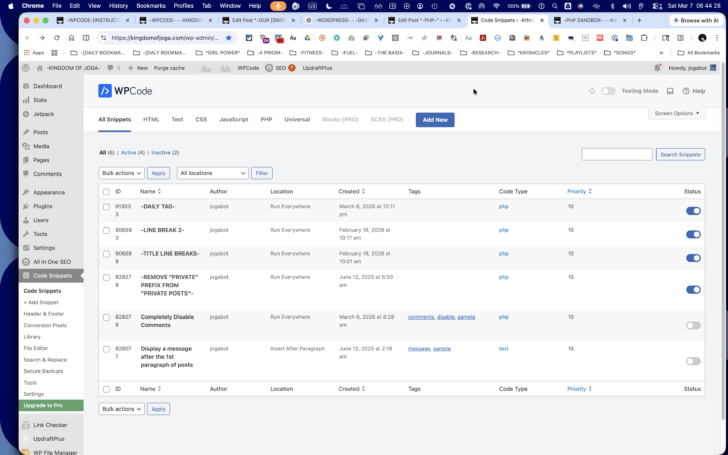Toggle Testing Mode switch
The height and width of the screenshot is (455, 728).
point(608,91)
